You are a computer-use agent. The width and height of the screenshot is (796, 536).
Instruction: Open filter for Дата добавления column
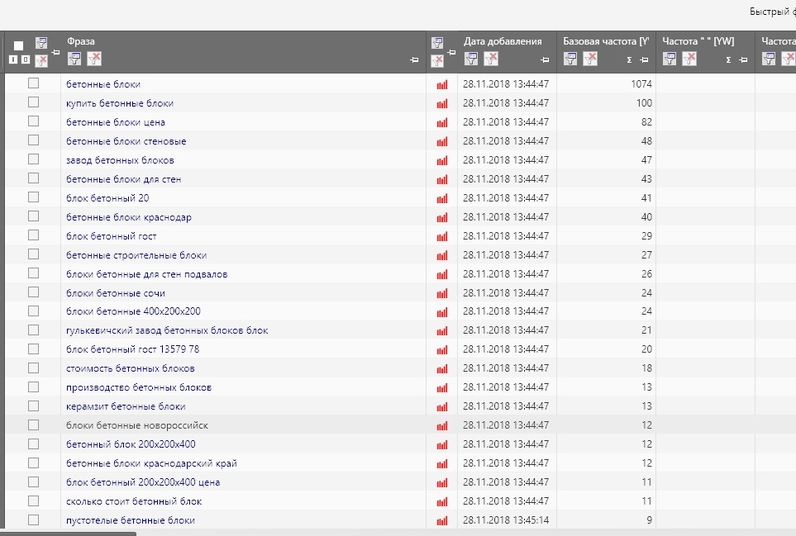[472, 59]
